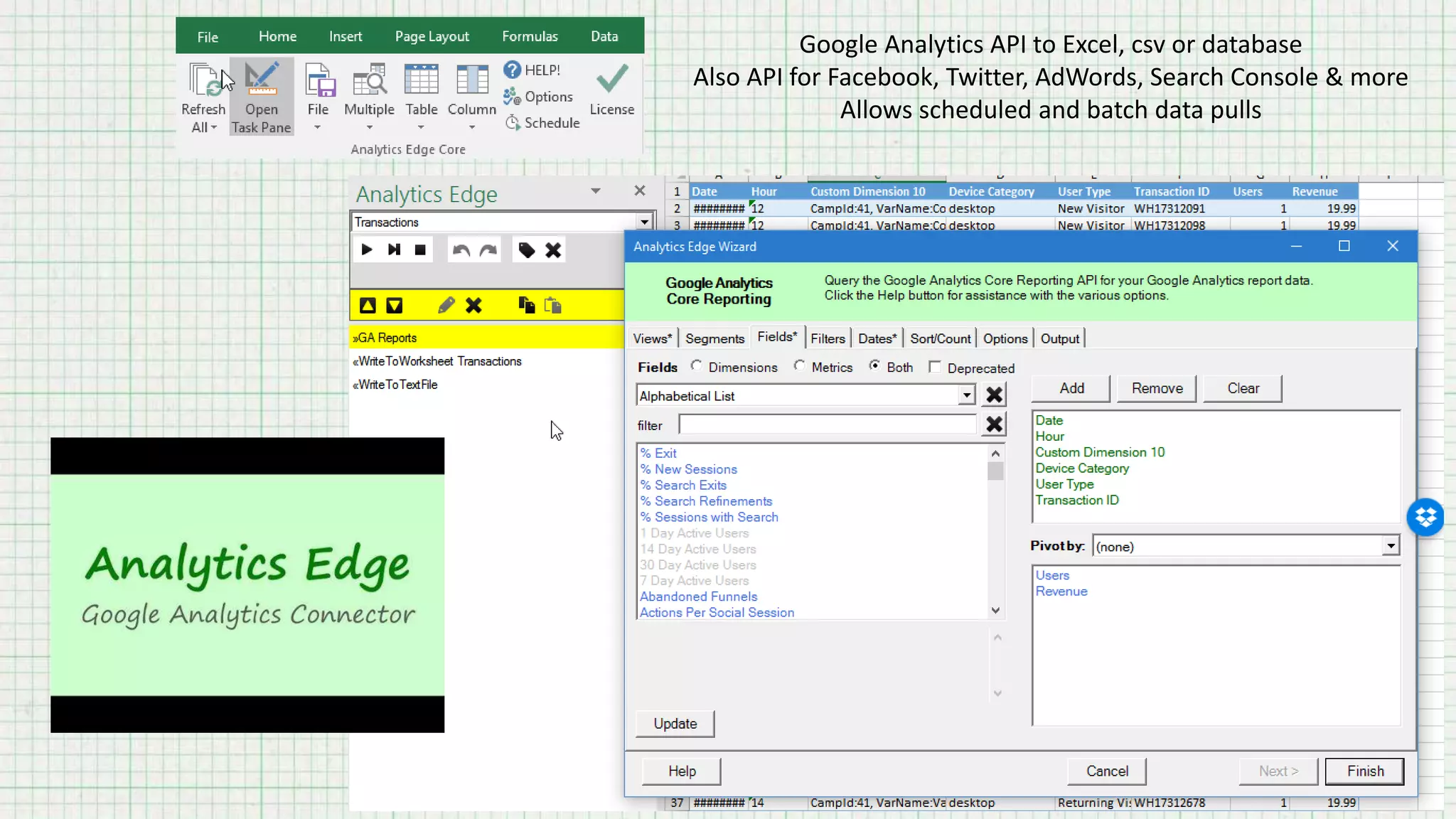Screen dimensions: 1456x819
Task: Select the Dimensions radio button
Action: tap(696, 365)
